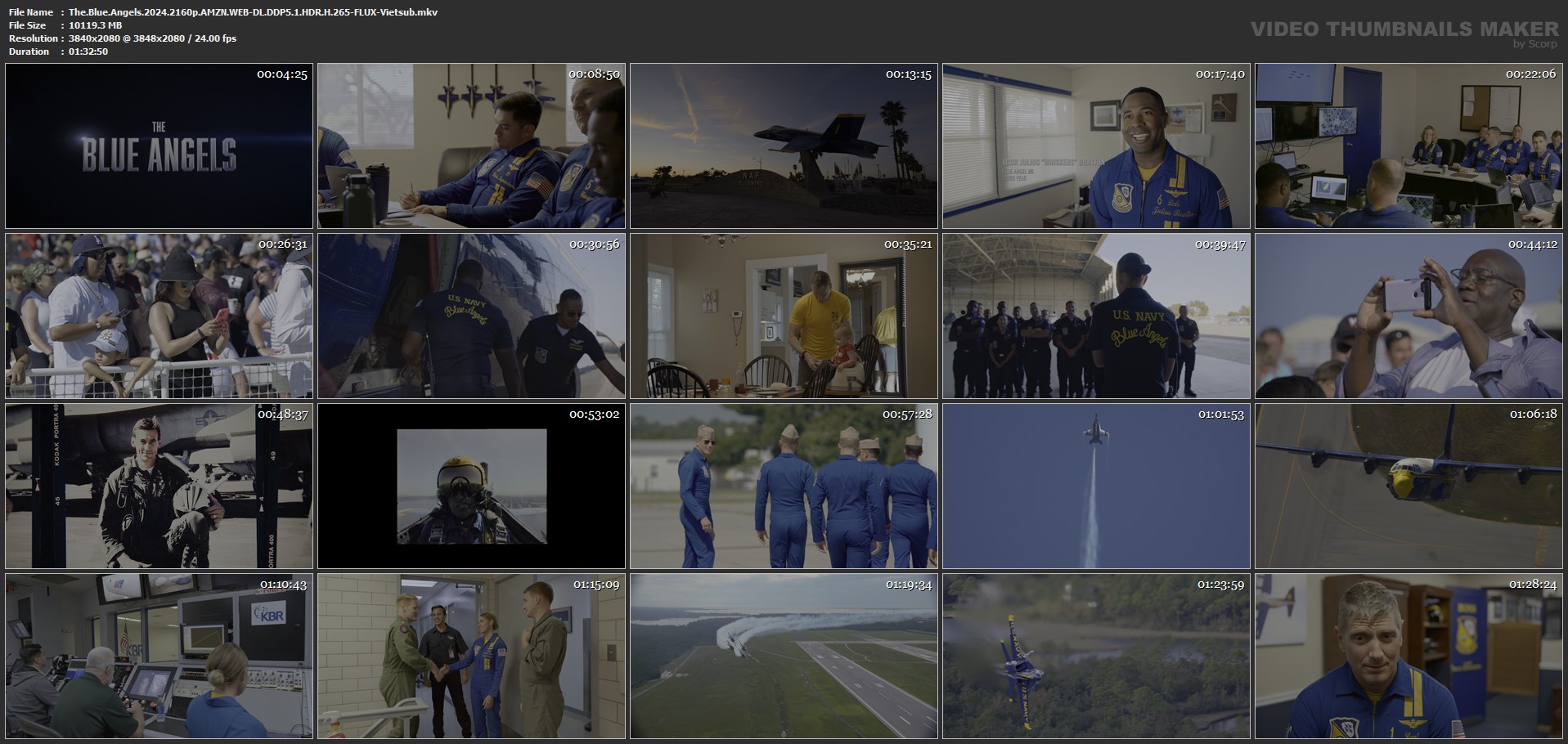Screen dimensions: 1568x744
Task: Select the 00:08:50 thumbnail of pilots at table
Action: (471, 146)
